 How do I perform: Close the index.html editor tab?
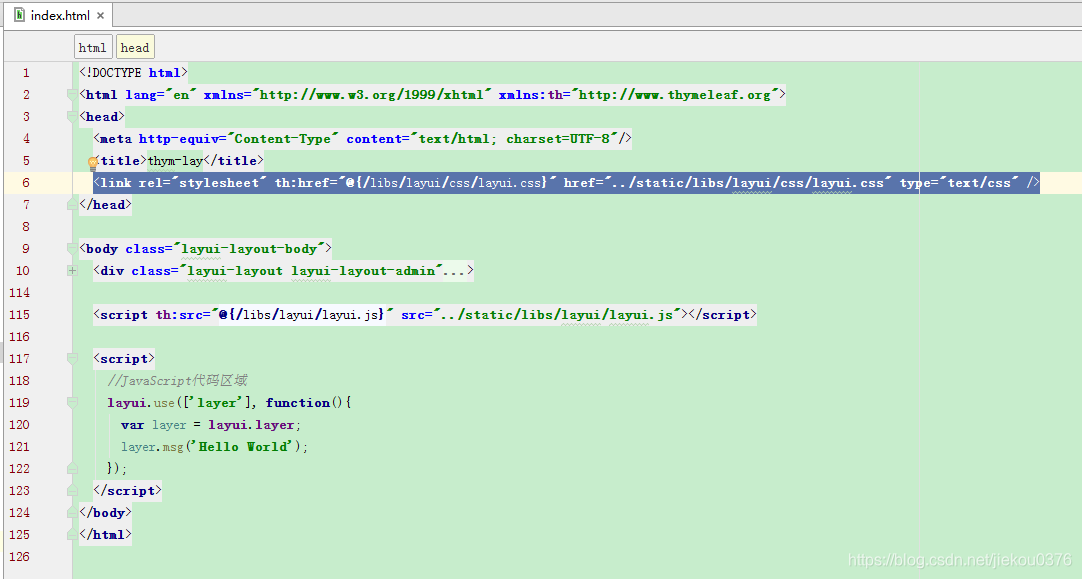click(101, 15)
